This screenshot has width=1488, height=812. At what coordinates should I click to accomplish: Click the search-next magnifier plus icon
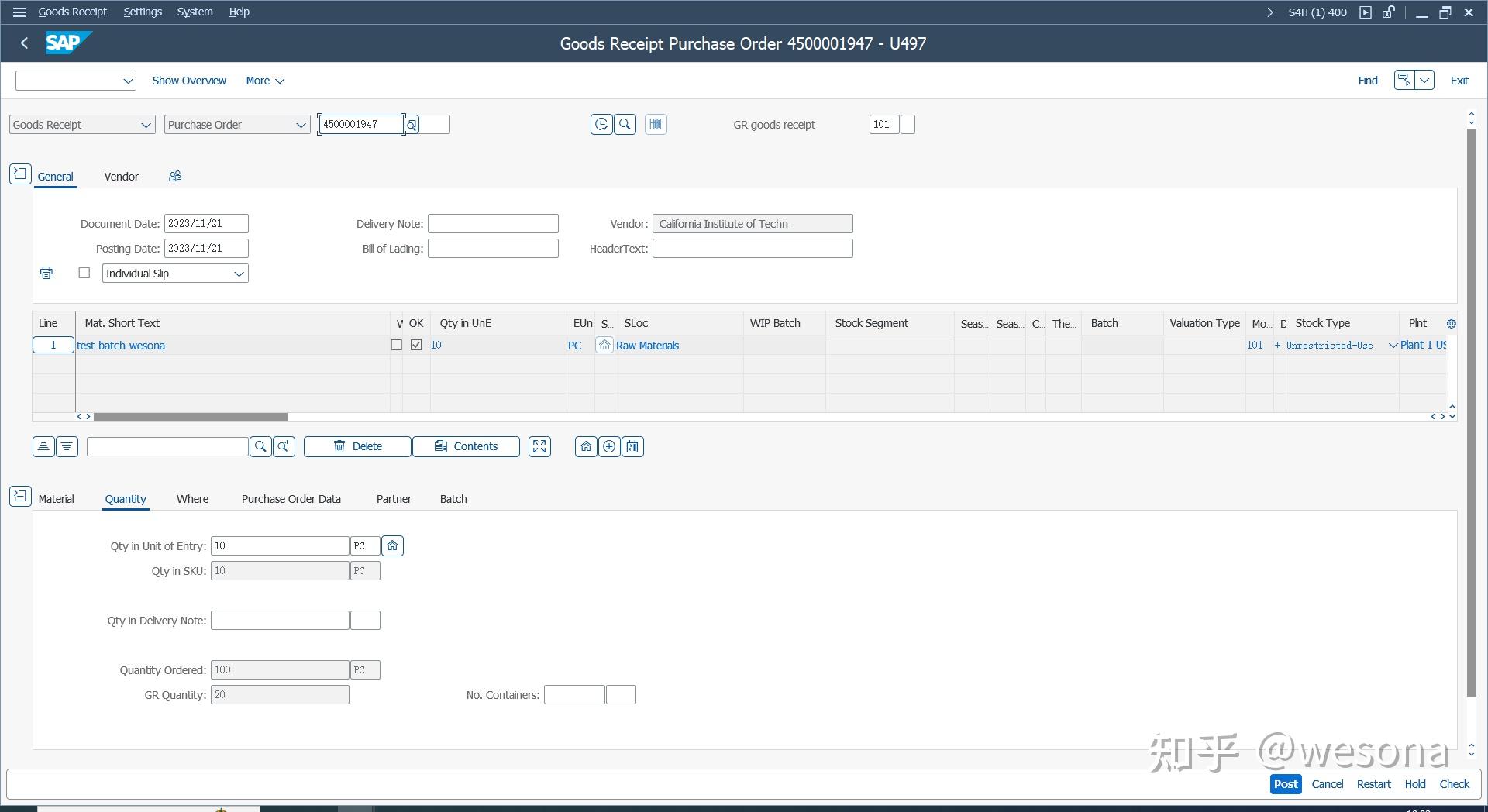tap(284, 446)
